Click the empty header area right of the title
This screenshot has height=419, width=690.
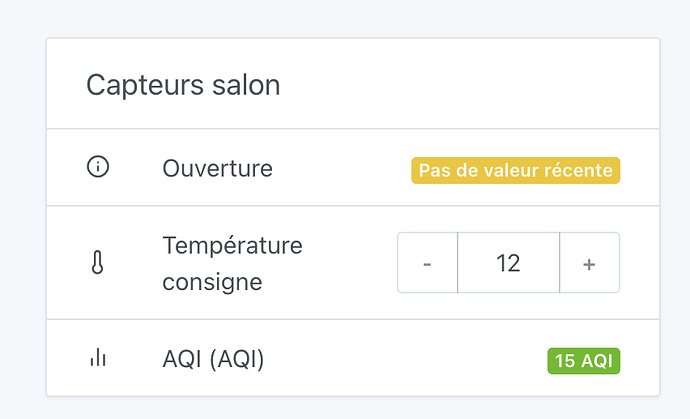click(x=470, y=85)
